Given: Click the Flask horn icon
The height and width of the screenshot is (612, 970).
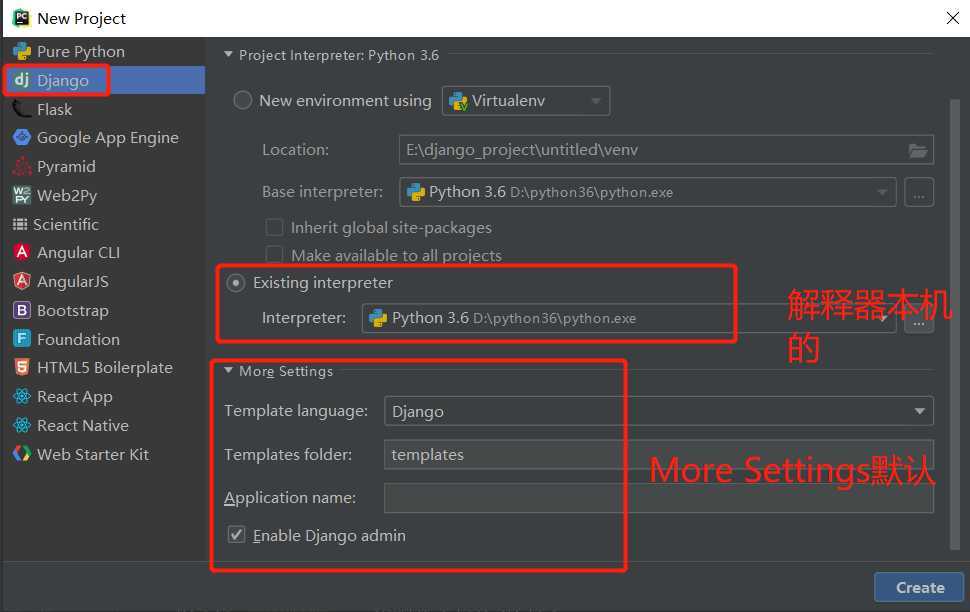Looking at the screenshot, I should 22,110.
